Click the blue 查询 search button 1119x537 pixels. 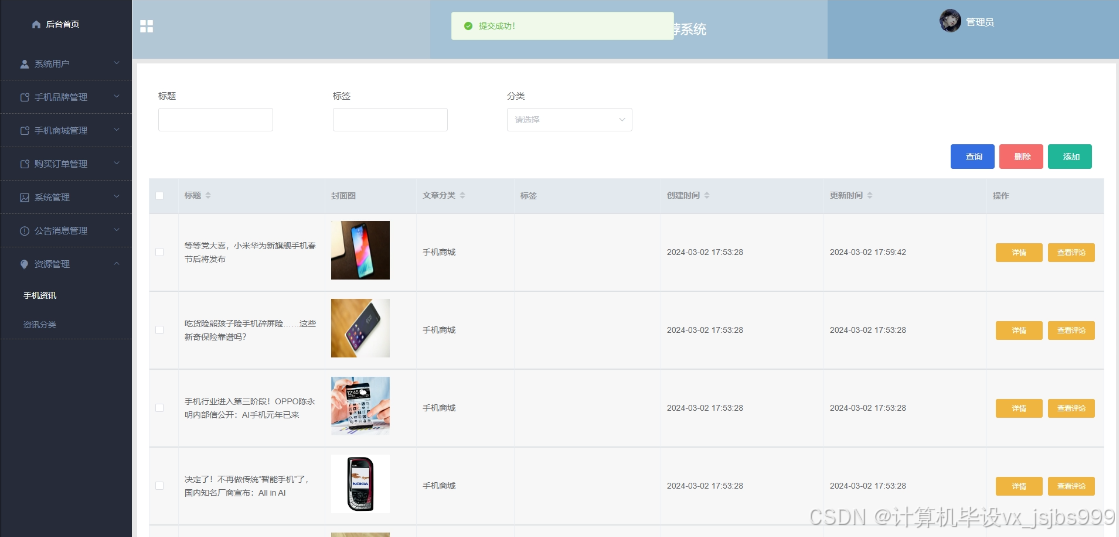(973, 156)
